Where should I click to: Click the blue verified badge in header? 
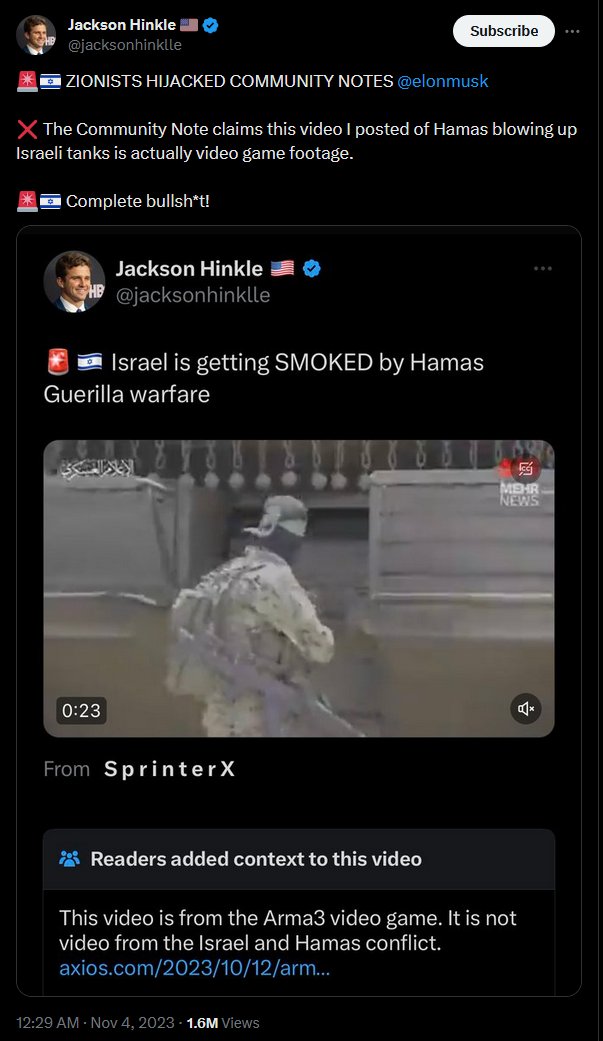click(211, 25)
